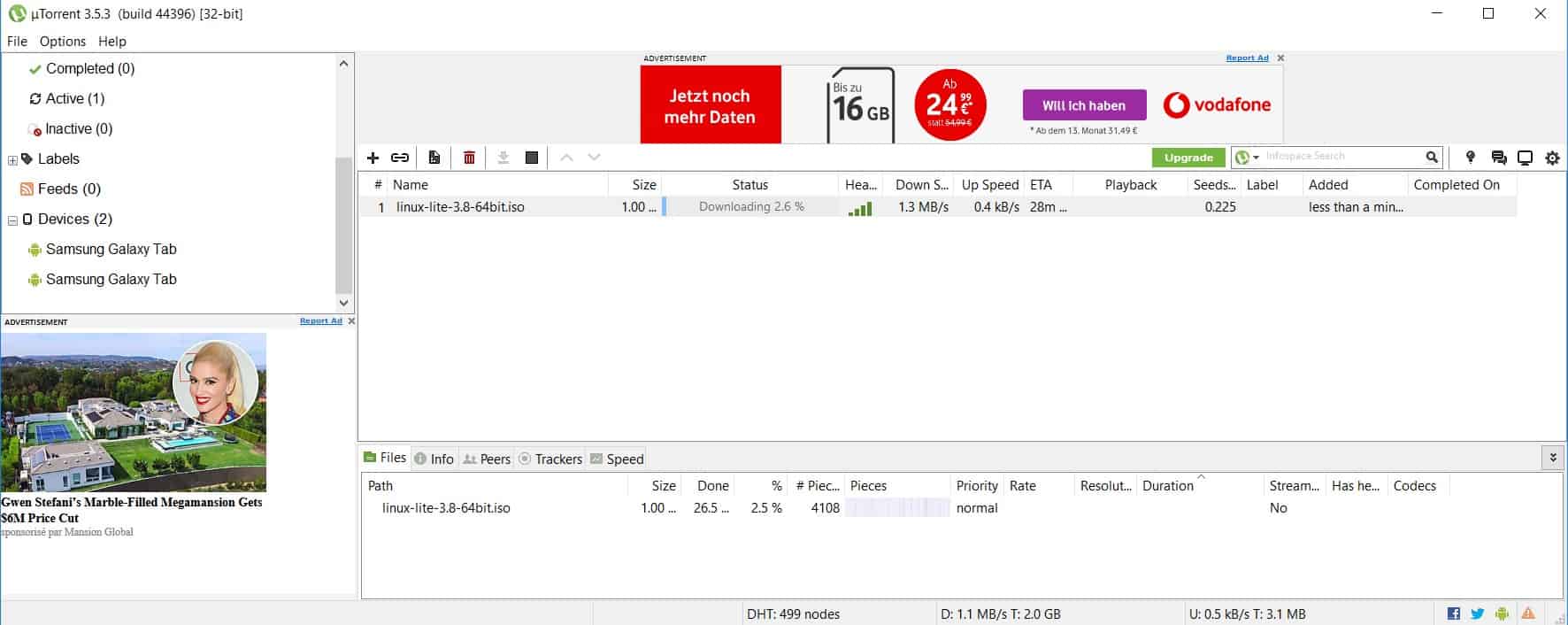Select linux-lite-3.8-64bit.iso in torrent list

[x=460, y=206]
